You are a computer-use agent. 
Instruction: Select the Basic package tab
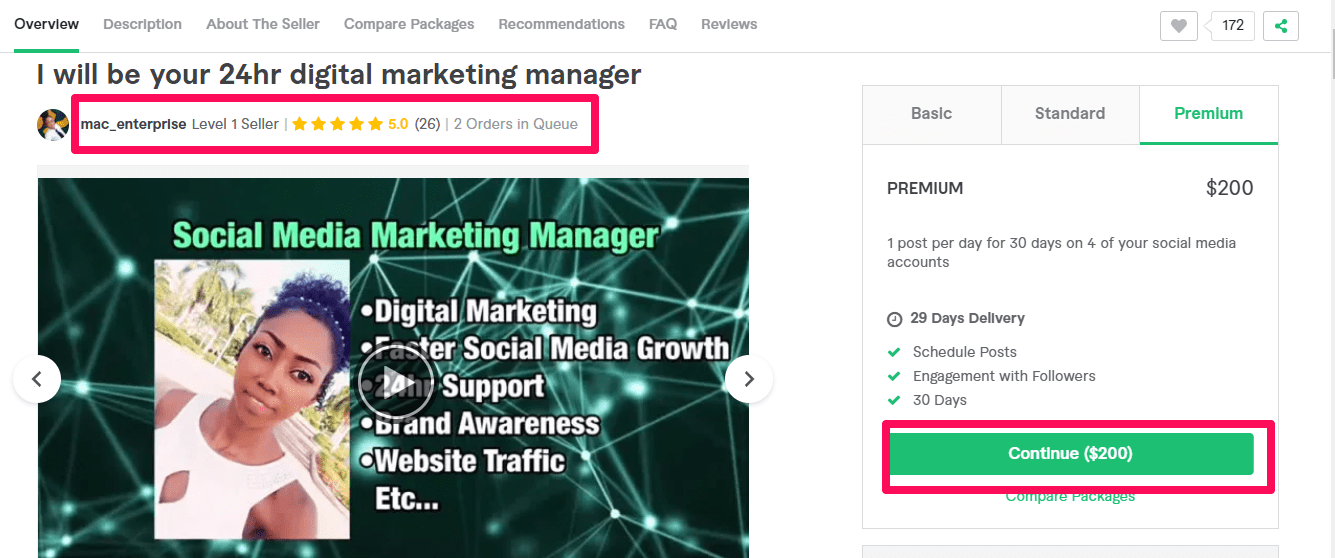[931, 114]
